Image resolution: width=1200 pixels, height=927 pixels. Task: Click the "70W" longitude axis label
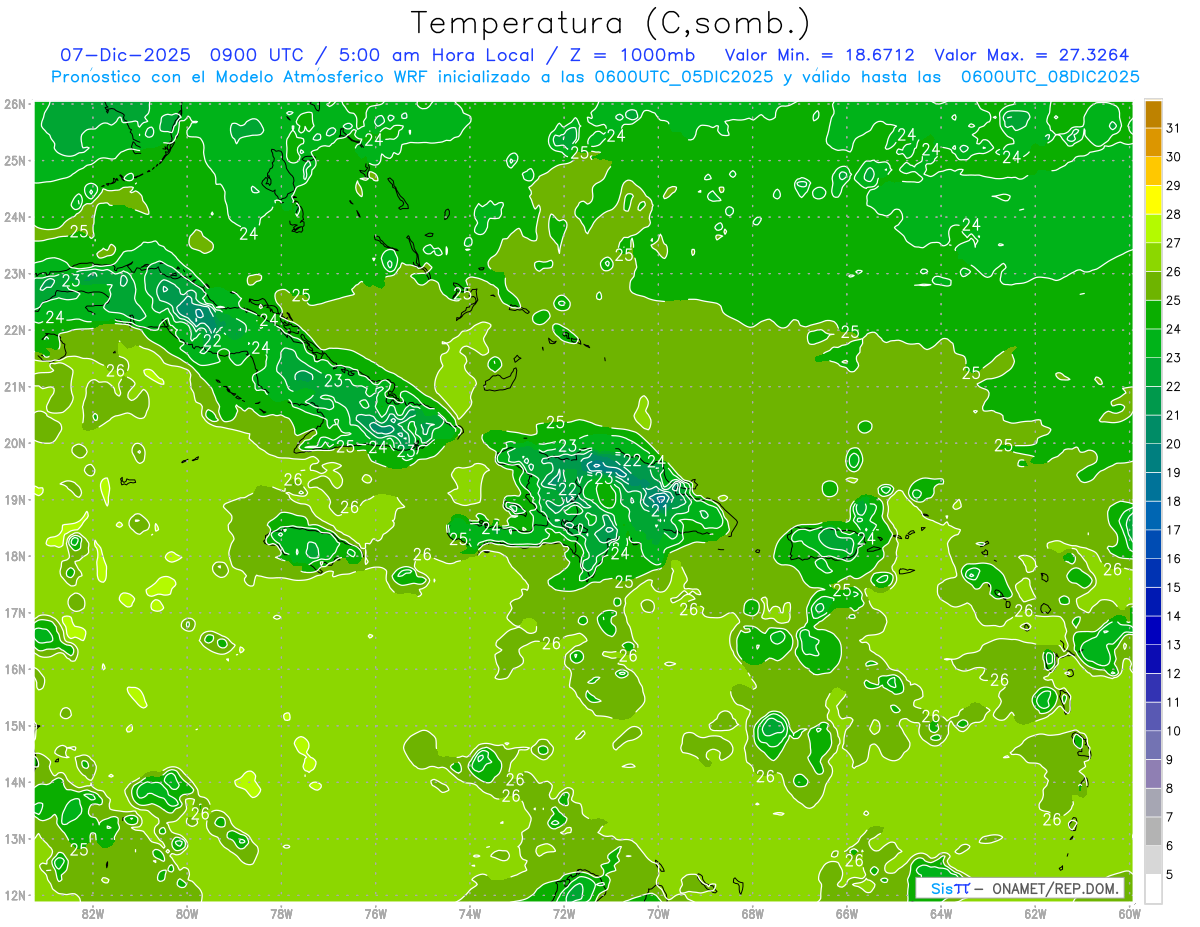(x=658, y=913)
